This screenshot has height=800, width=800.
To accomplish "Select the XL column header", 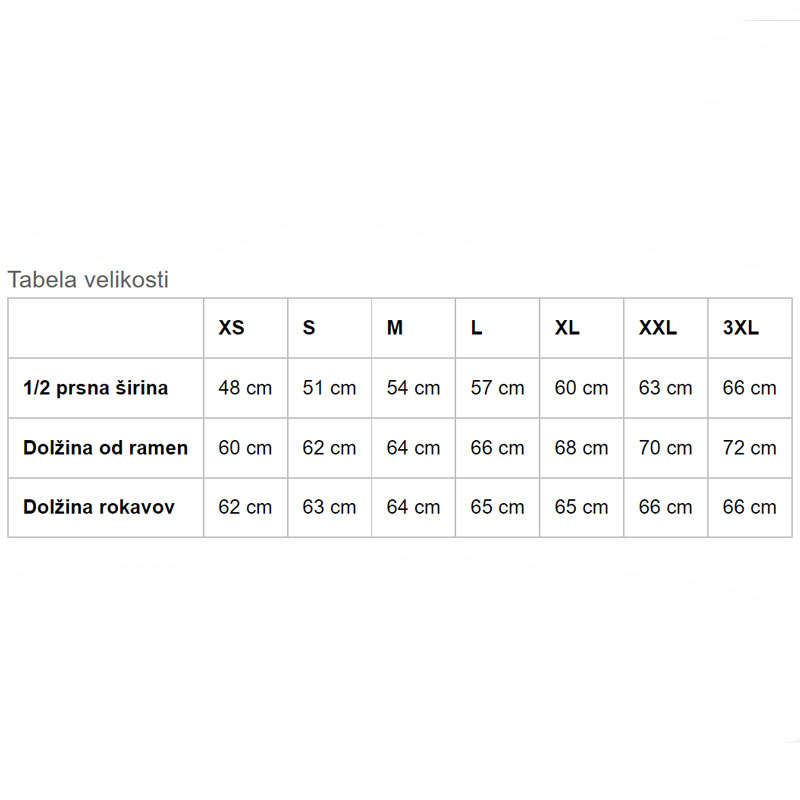I will pos(567,328).
